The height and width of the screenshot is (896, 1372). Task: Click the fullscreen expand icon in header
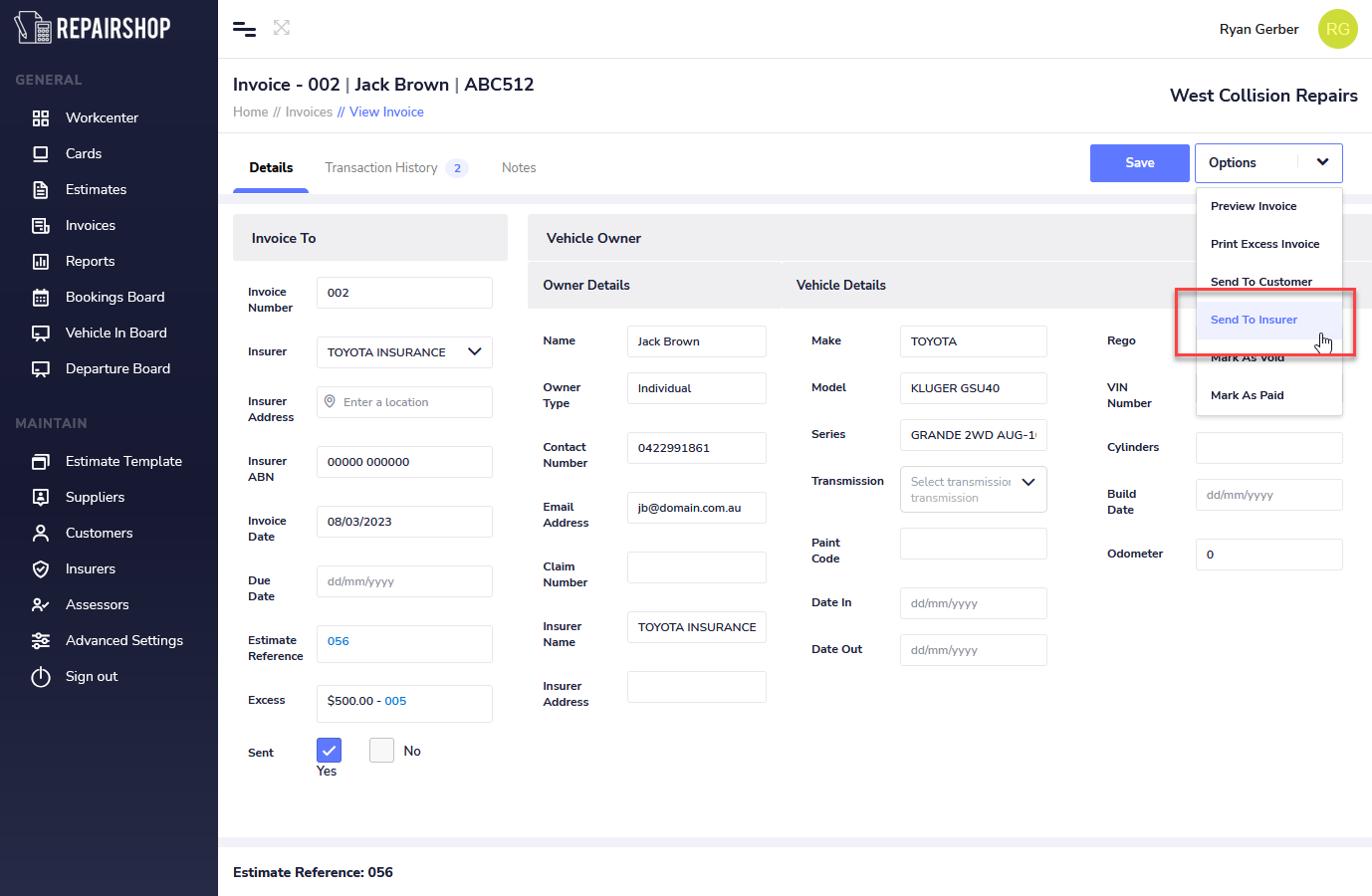282,28
